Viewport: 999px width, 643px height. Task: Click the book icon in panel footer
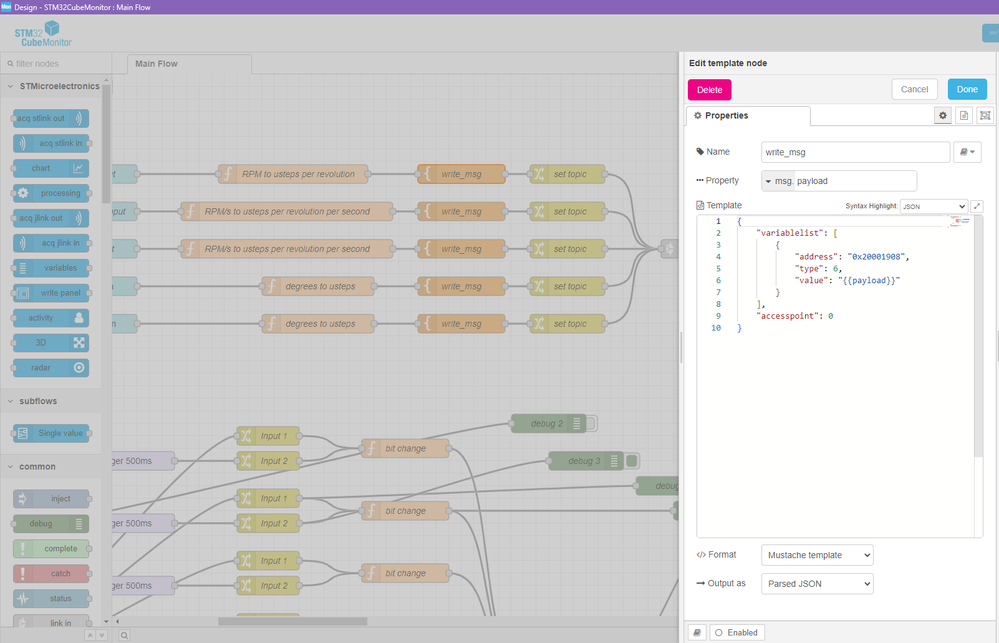click(x=696, y=632)
